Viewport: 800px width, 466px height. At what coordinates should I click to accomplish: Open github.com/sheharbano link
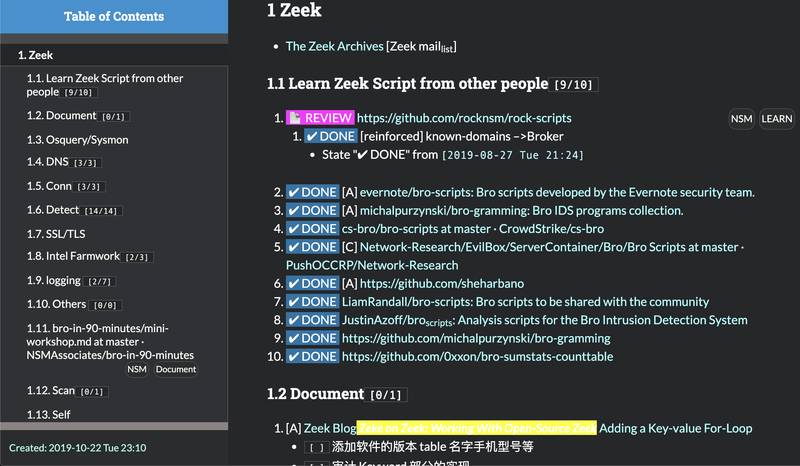point(442,283)
